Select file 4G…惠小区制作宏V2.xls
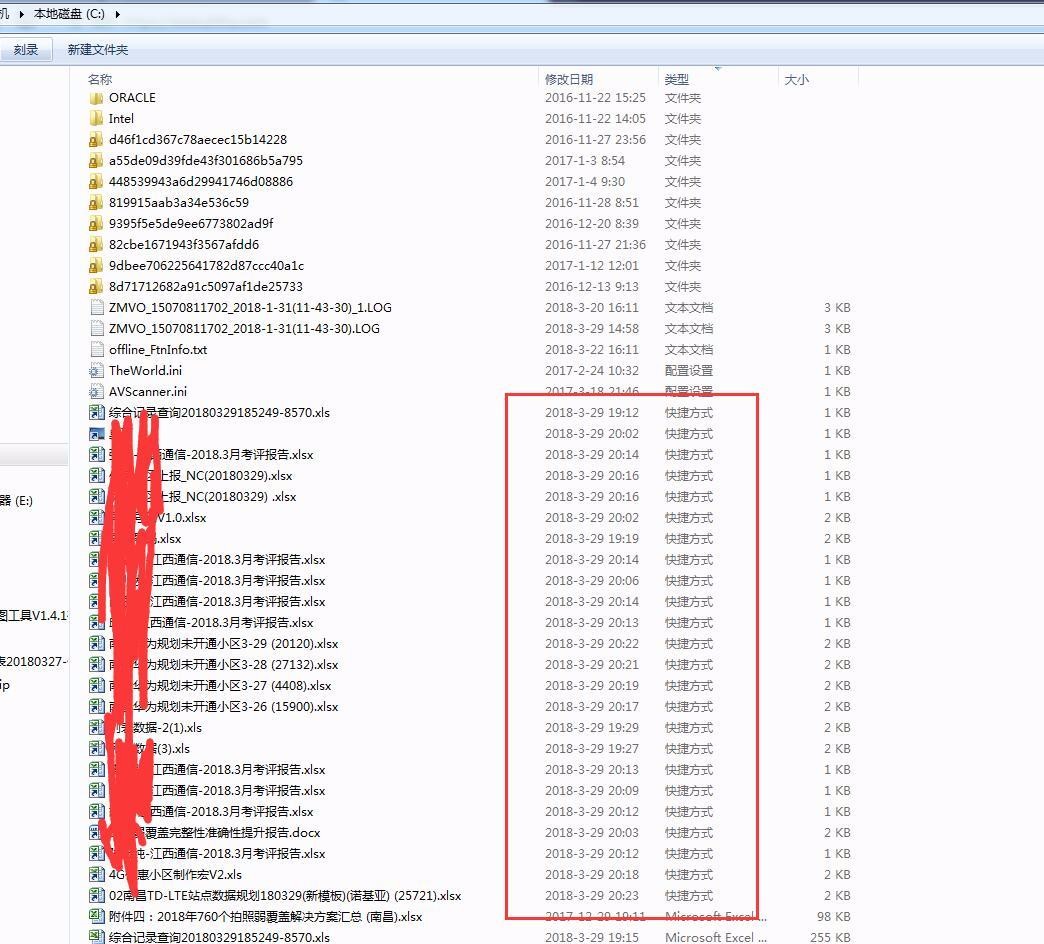This screenshot has height=944, width=1044. coord(175,875)
